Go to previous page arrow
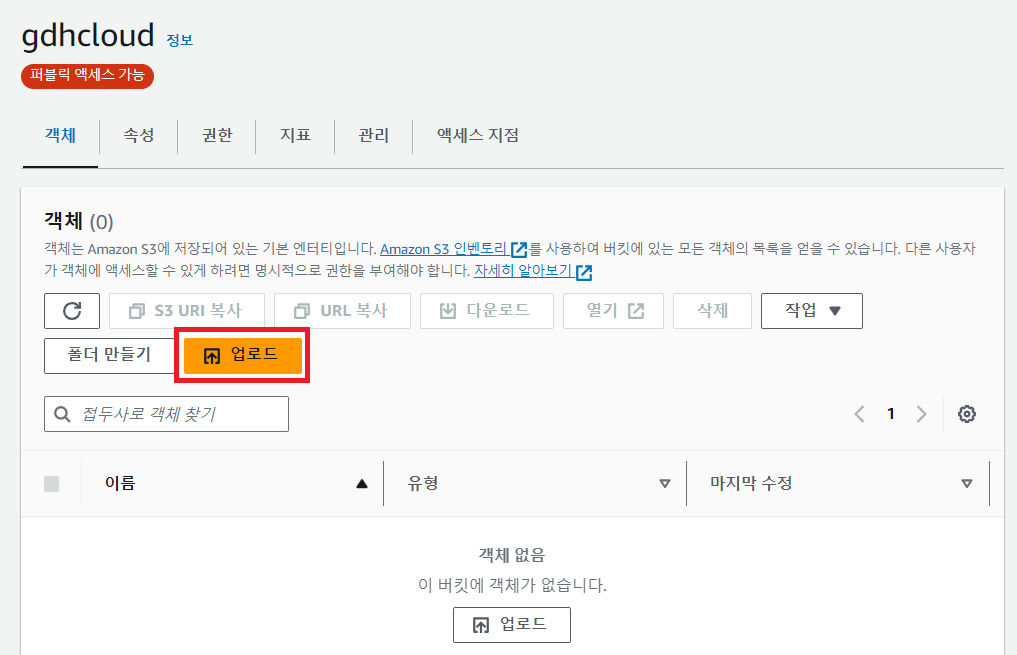Image resolution: width=1017 pixels, height=655 pixels. (859, 414)
